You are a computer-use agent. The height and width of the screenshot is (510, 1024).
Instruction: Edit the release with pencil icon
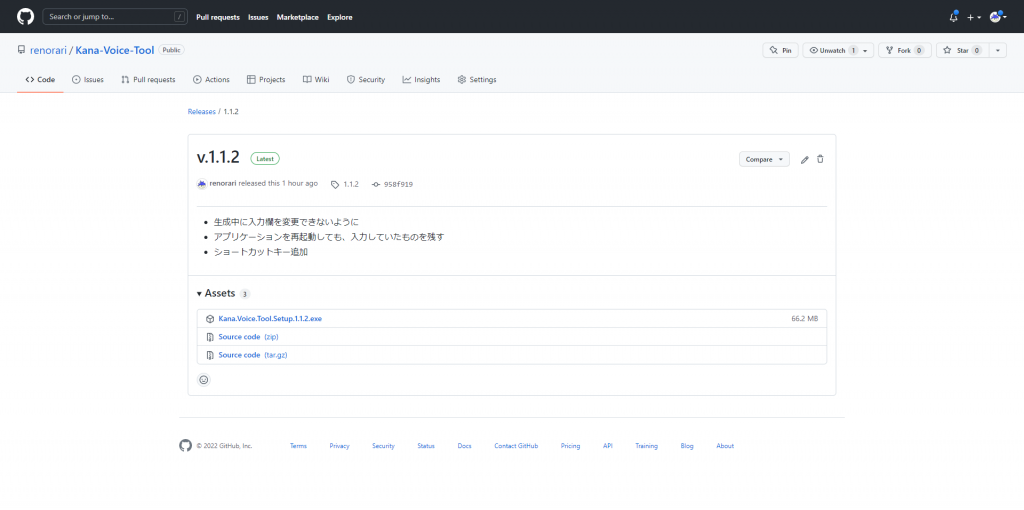tap(805, 159)
